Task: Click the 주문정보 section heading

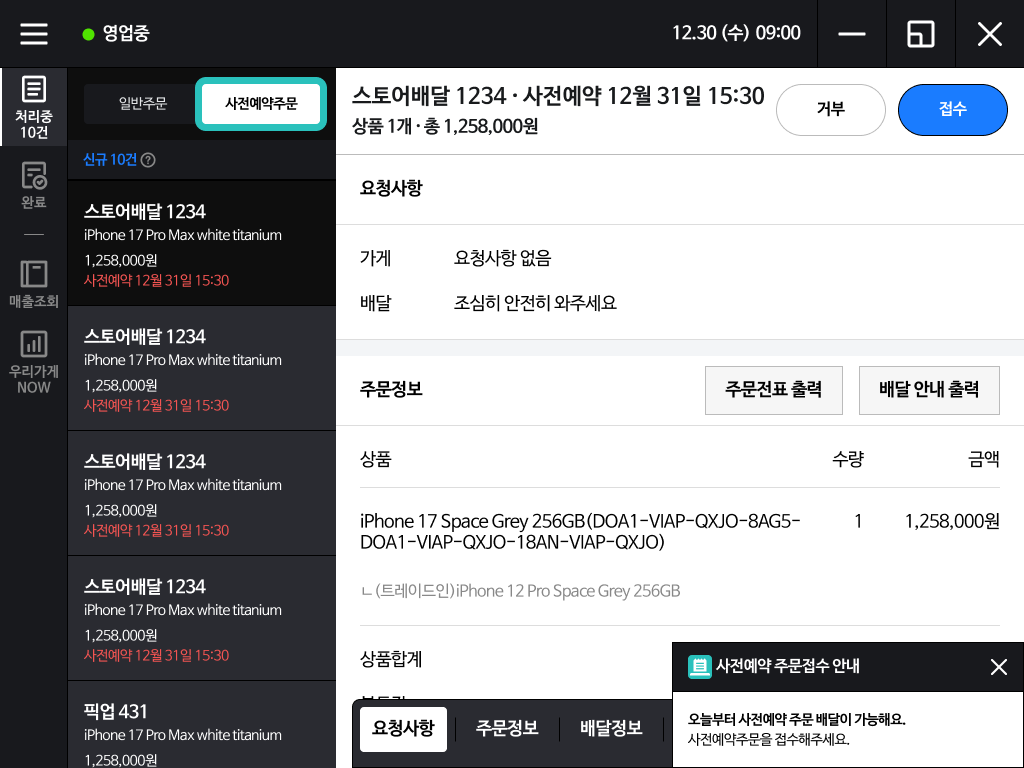Action: (x=391, y=390)
